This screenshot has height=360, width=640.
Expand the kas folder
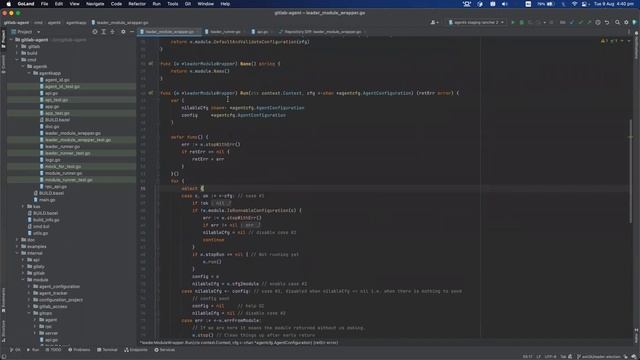tap(23, 207)
